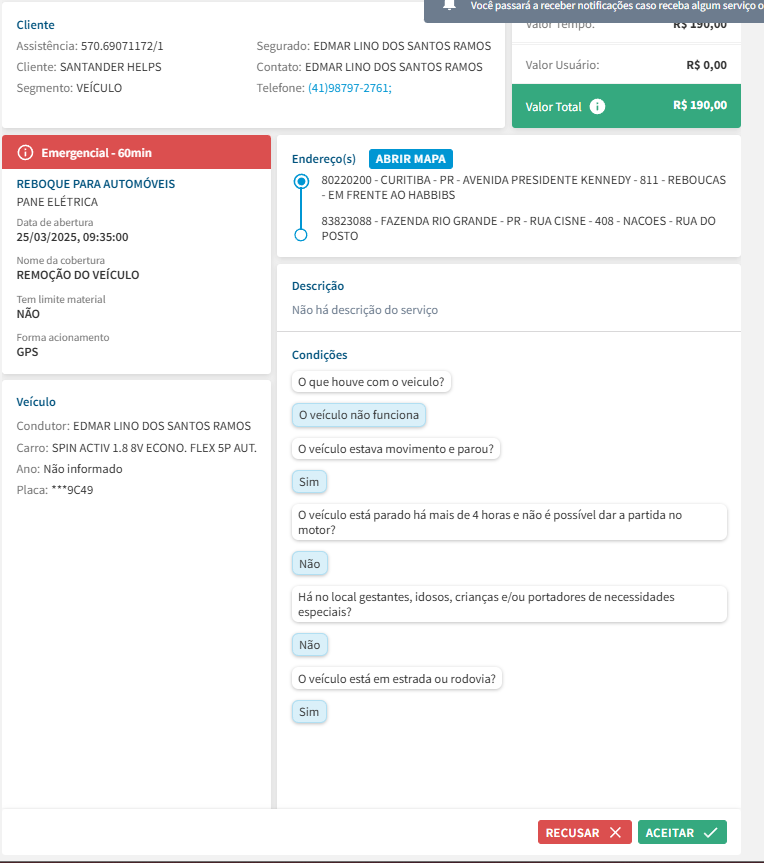Call the phone number (41)98797-2761
Screen dimensions: 764x863
349,88
